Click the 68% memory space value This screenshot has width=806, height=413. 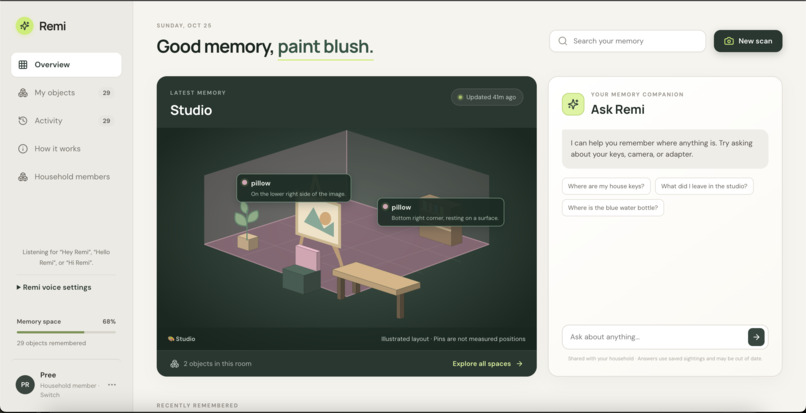click(x=109, y=321)
